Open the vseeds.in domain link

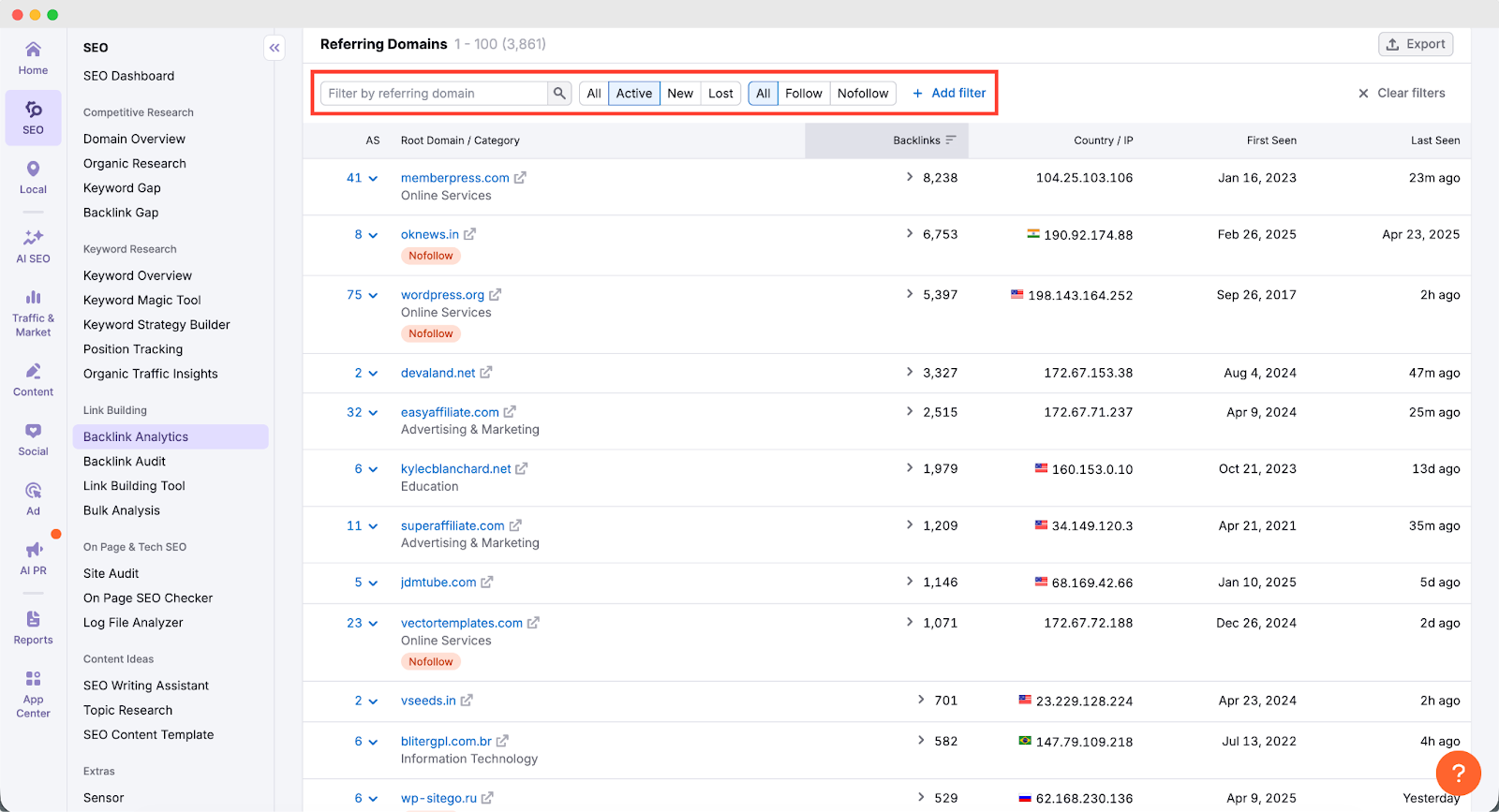click(x=428, y=701)
